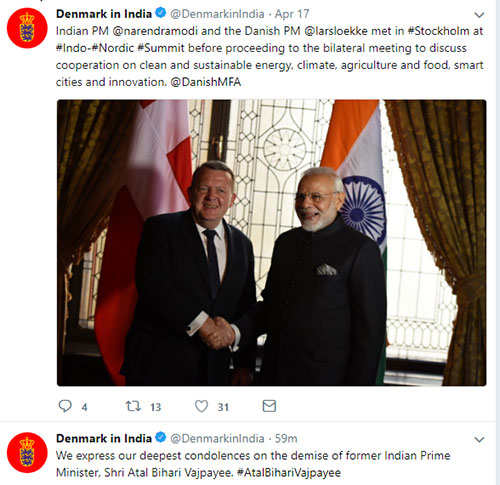The width and height of the screenshot is (500, 485).
Task: Open the #Nordic hashtag
Action: click(113, 48)
